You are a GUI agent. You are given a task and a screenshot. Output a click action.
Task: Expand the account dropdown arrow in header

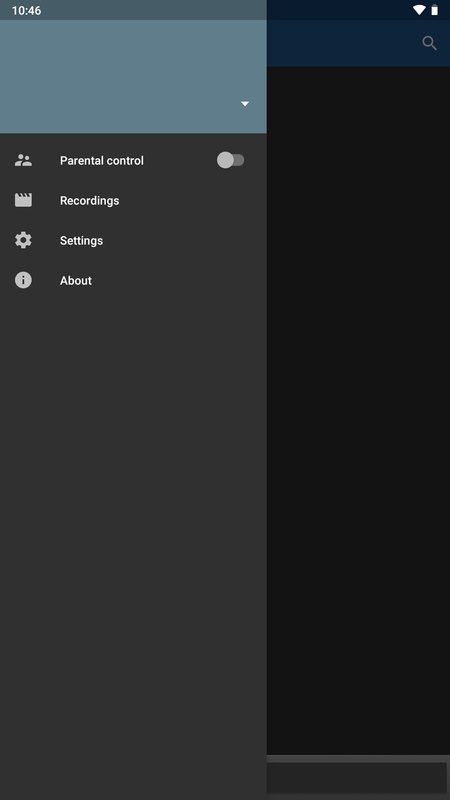point(245,104)
